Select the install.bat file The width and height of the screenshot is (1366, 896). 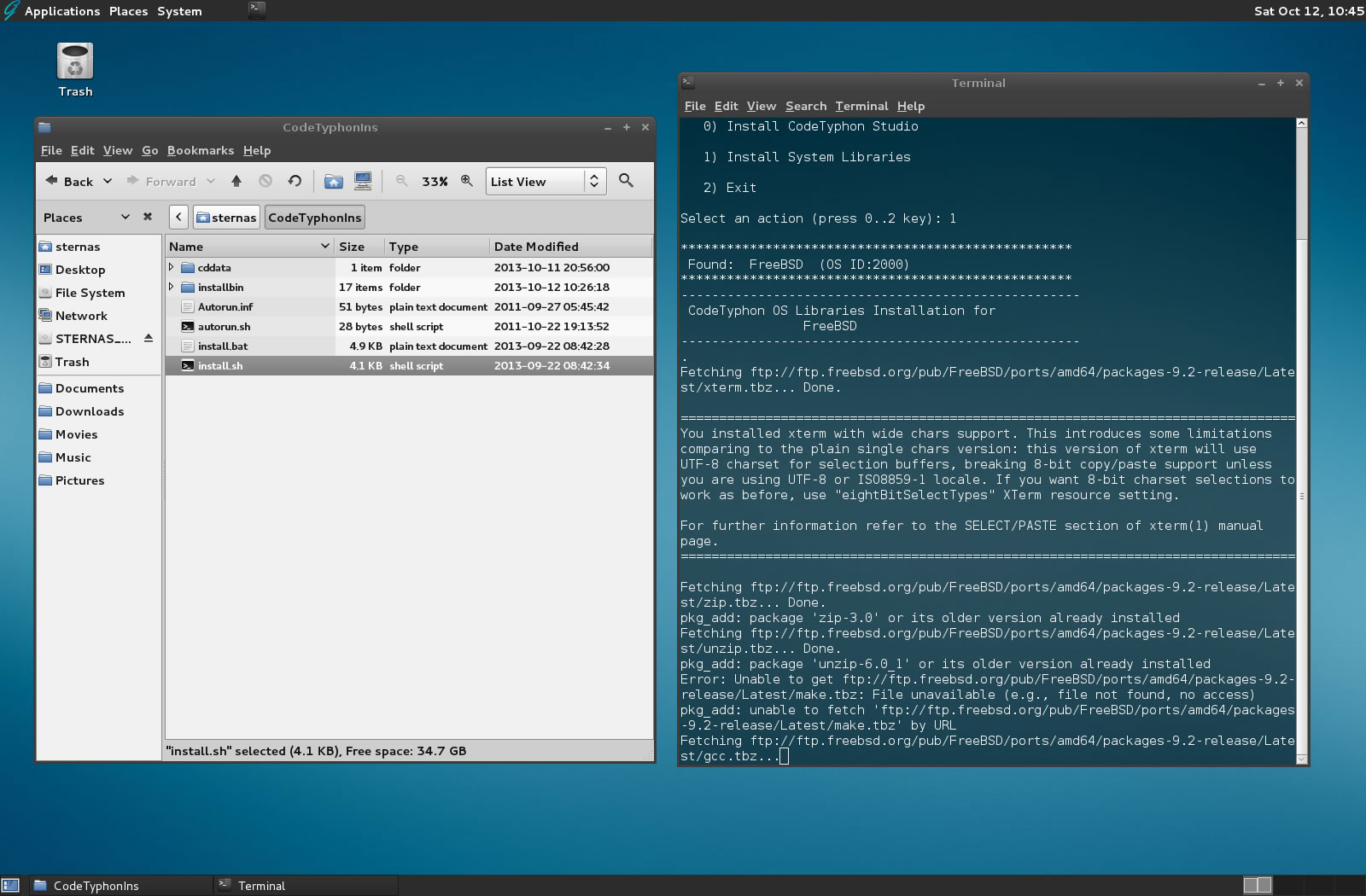point(409,346)
